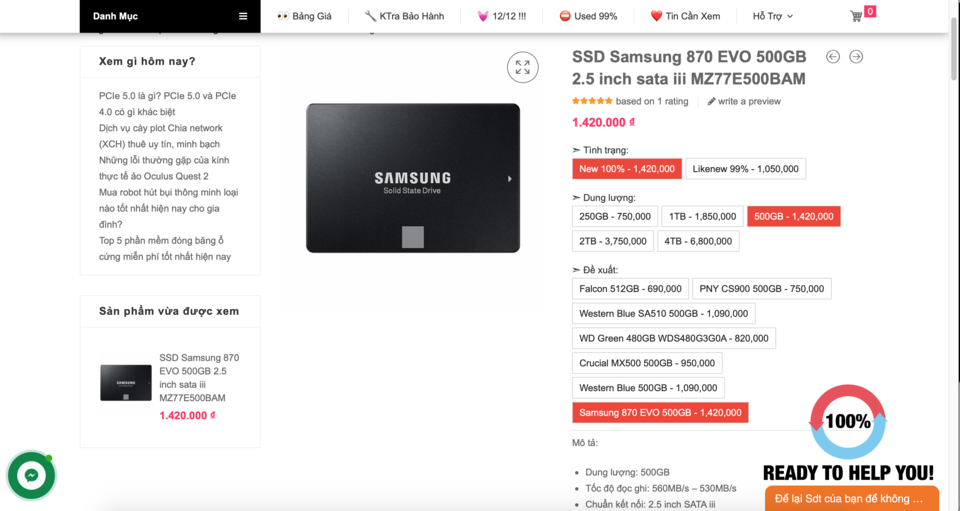Choose the 4TB - 6,800,000 option
The image size is (960, 511).
click(698, 241)
